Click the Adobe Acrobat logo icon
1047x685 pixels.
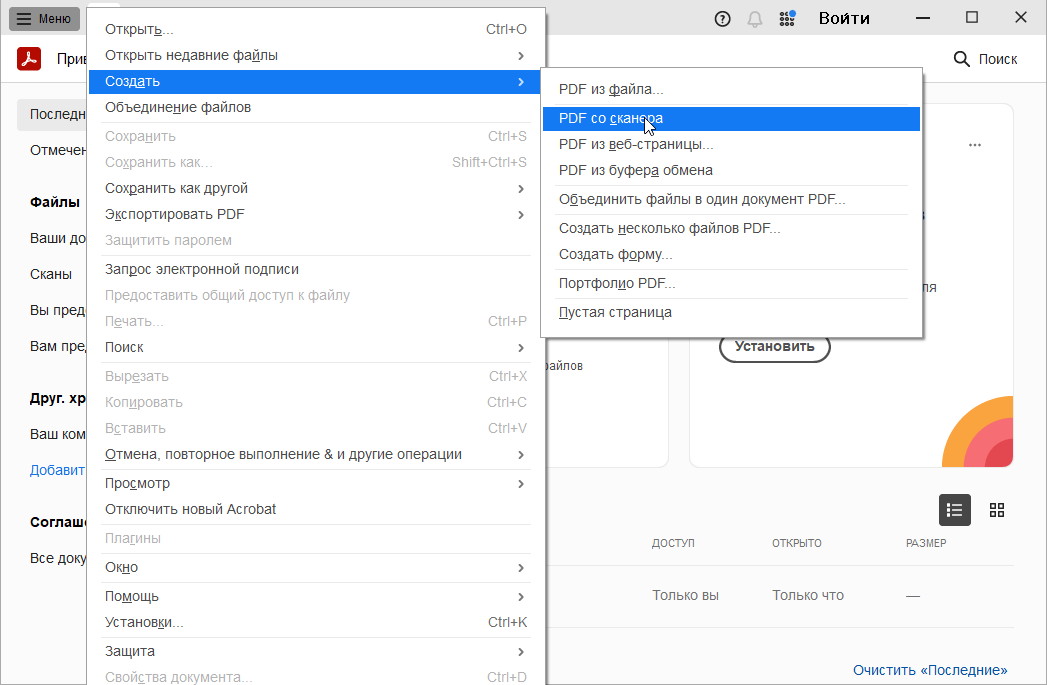(29, 59)
